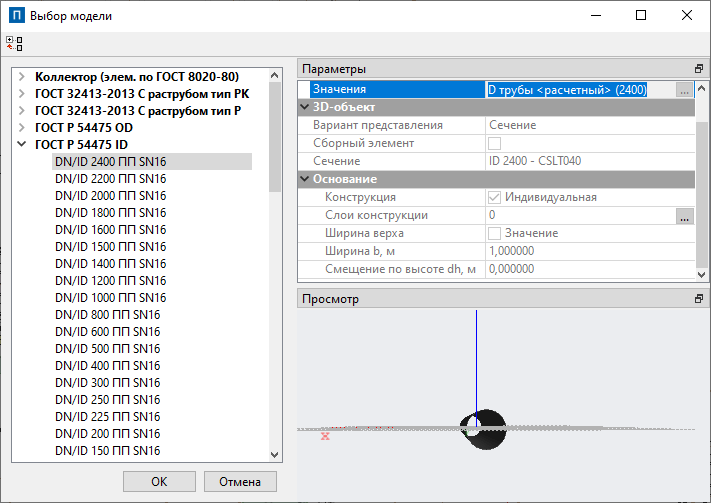Select DN/ID 1600 ПП SN16 model

point(111,230)
